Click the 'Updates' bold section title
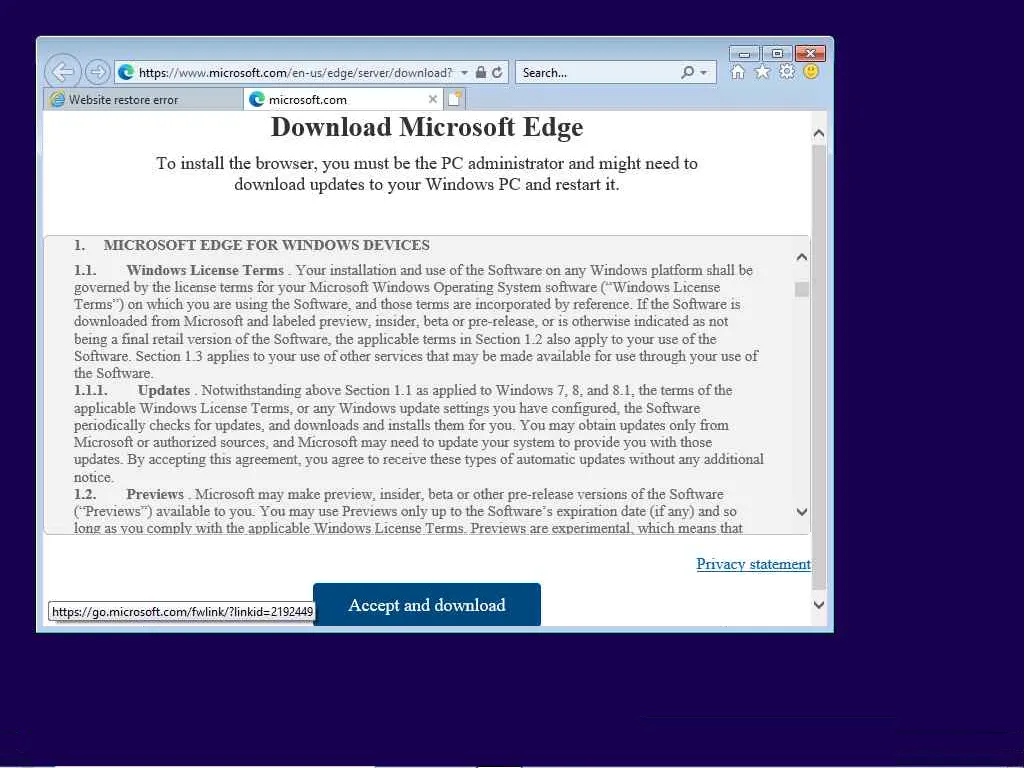Screen dimensions: 1024x768 tap(164, 391)
